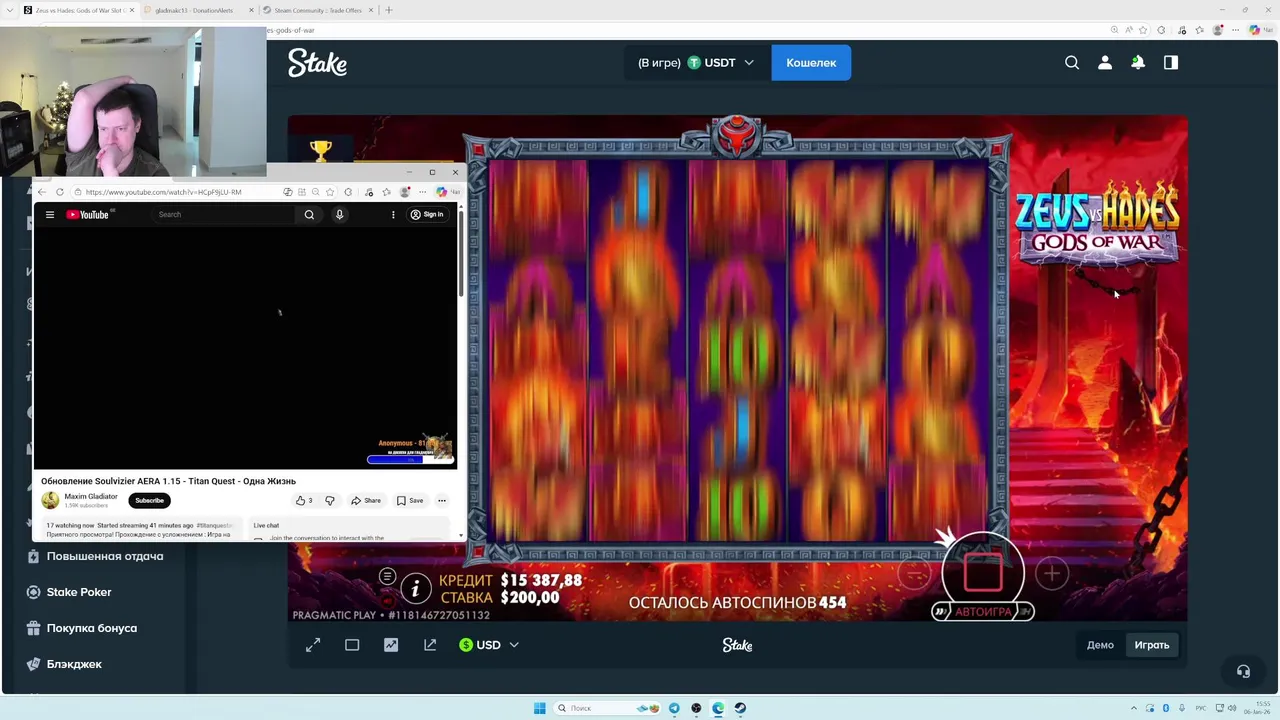Subscribe to Maxim Gladiator channel

[149, 500]
